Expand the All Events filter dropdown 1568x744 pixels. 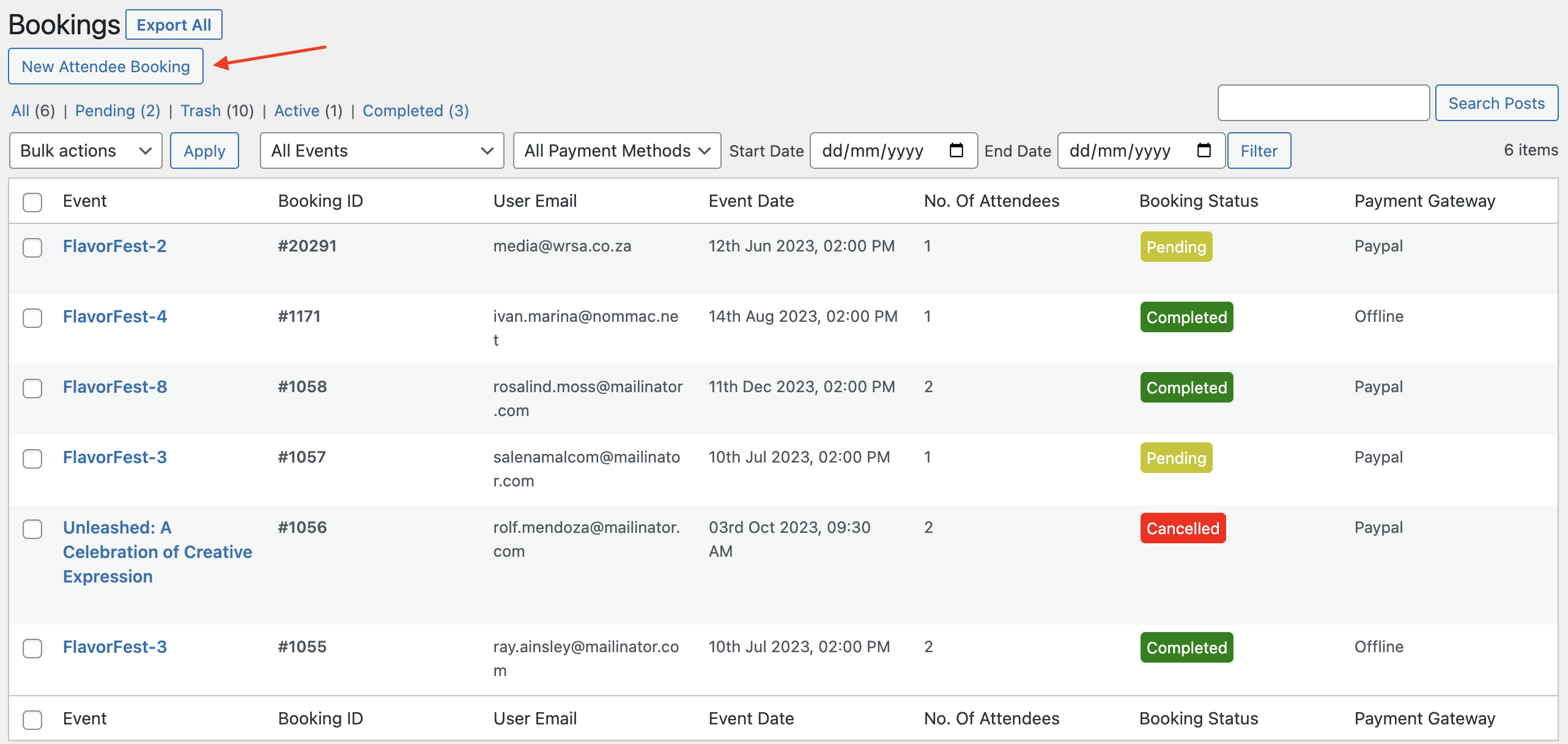click(382, 151)
